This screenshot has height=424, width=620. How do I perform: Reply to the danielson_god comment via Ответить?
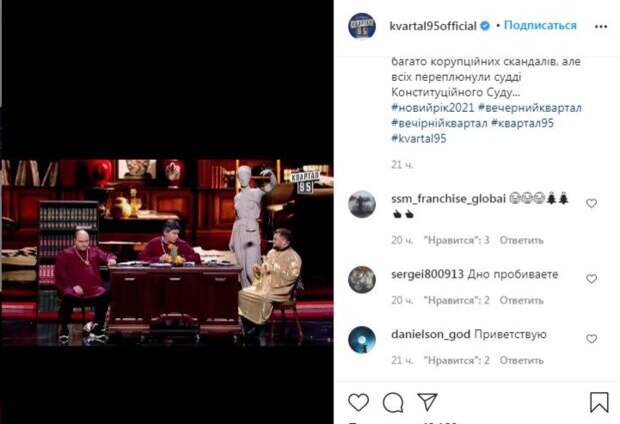pos(522,361)
